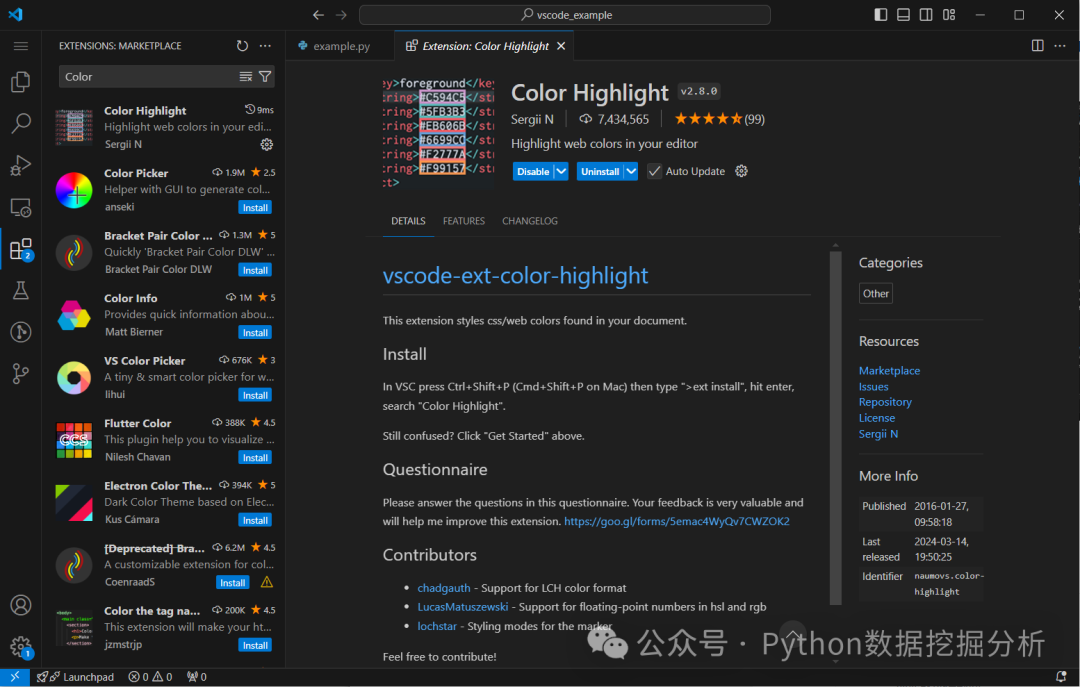Open remote window indicator in status bar
Viewport: 1080px width, 687px height.
coord(14,677)
